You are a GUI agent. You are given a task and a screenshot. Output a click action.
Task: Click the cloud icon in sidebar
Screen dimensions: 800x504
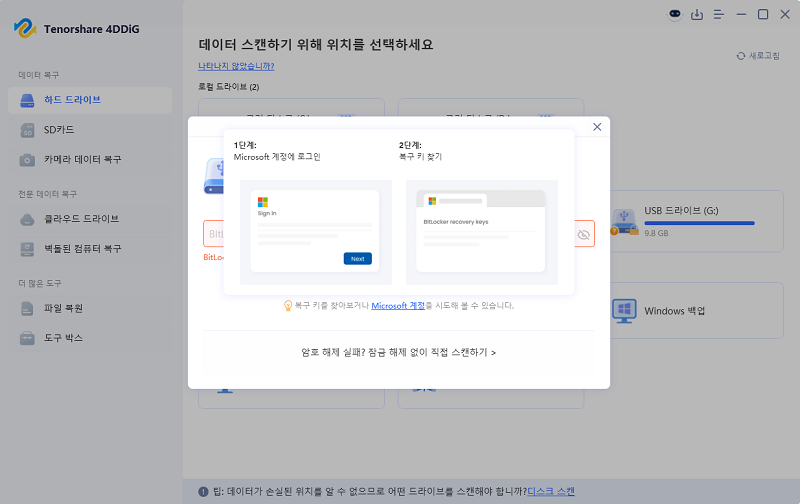pos(27,220)
